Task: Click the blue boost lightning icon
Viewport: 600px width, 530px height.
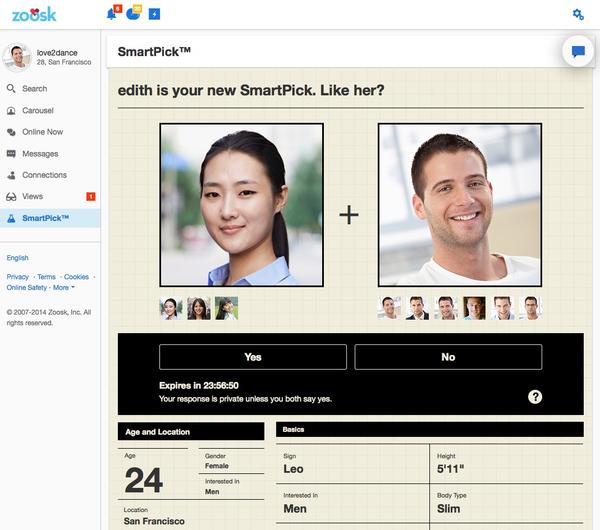Action: [x=154, y=14]
